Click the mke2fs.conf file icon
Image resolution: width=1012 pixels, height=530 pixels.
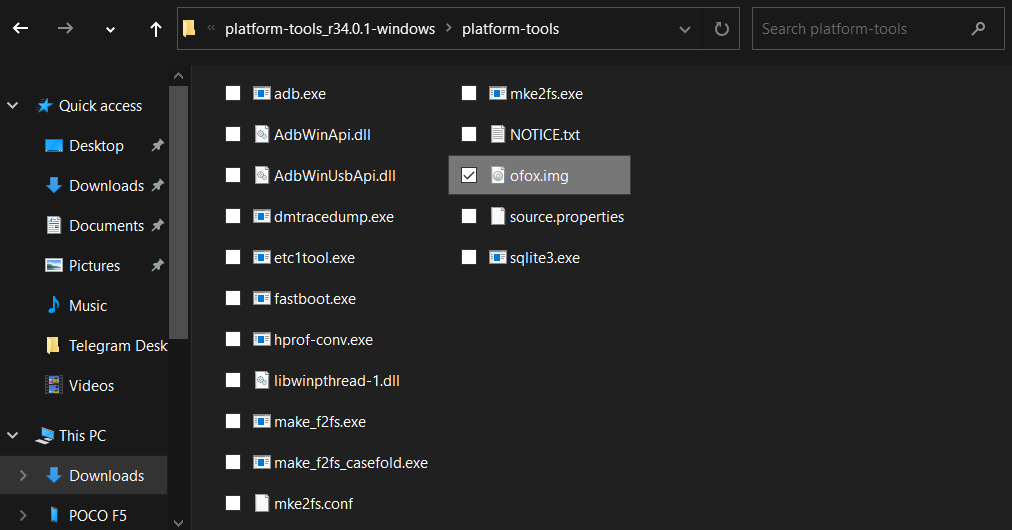[x=262, y=503]
